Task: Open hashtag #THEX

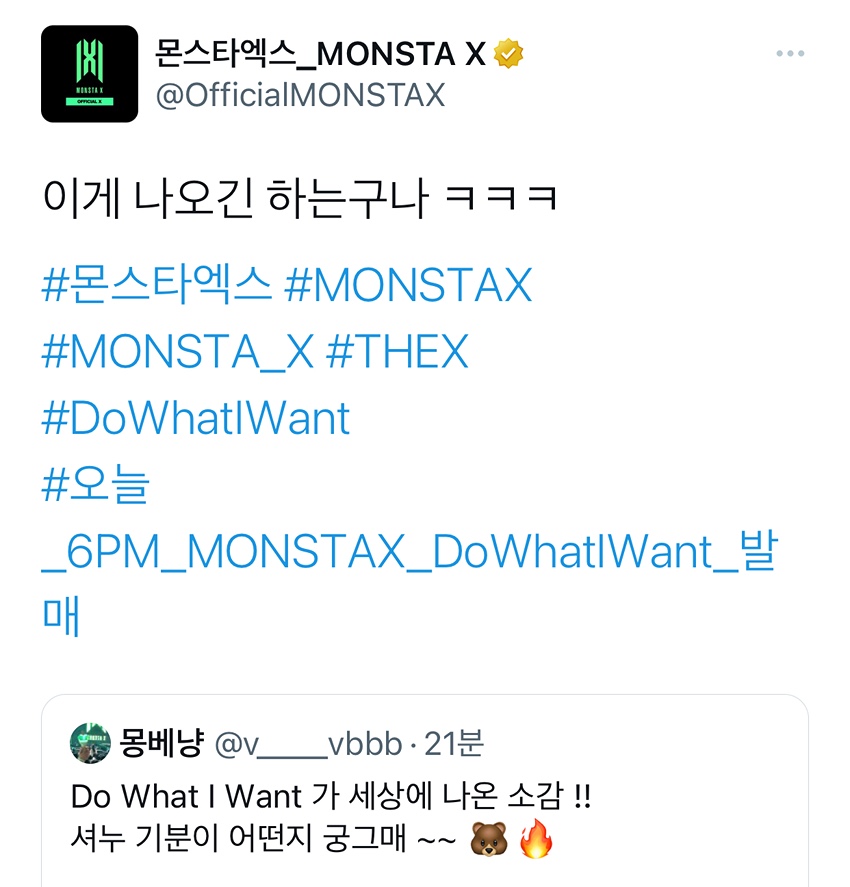Action: (398, 351)
